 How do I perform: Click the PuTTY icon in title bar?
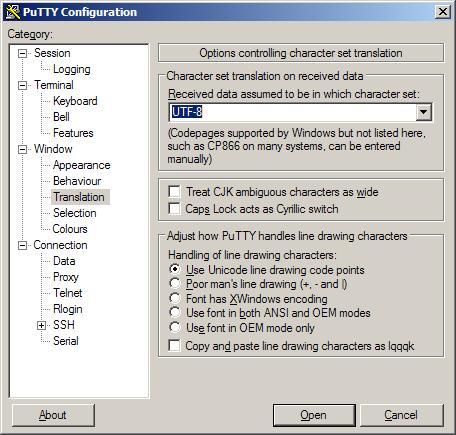[13, 12]
